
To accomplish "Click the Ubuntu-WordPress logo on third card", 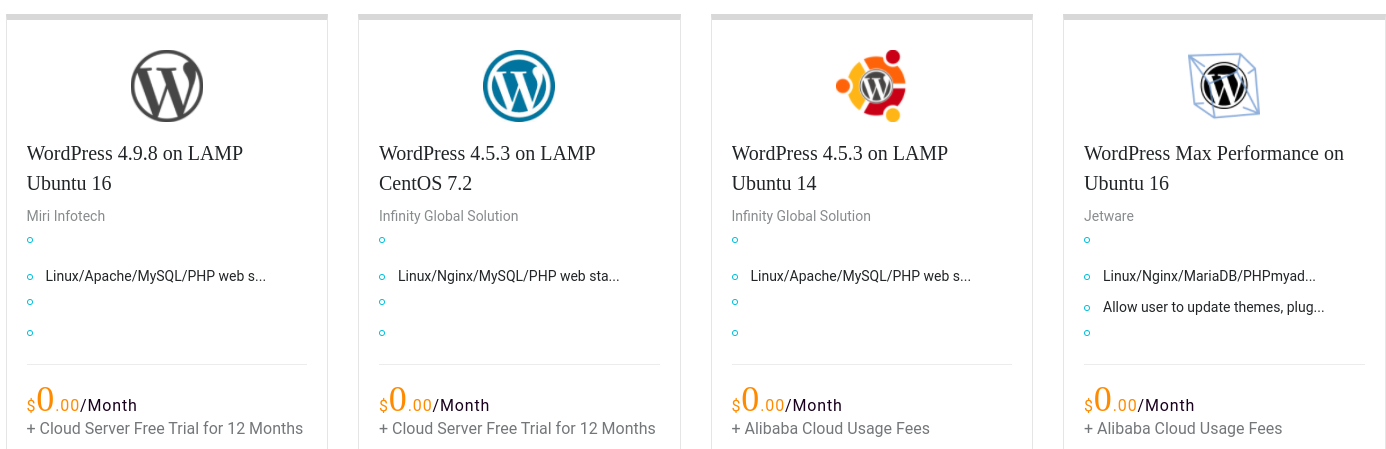I will 871,86.
